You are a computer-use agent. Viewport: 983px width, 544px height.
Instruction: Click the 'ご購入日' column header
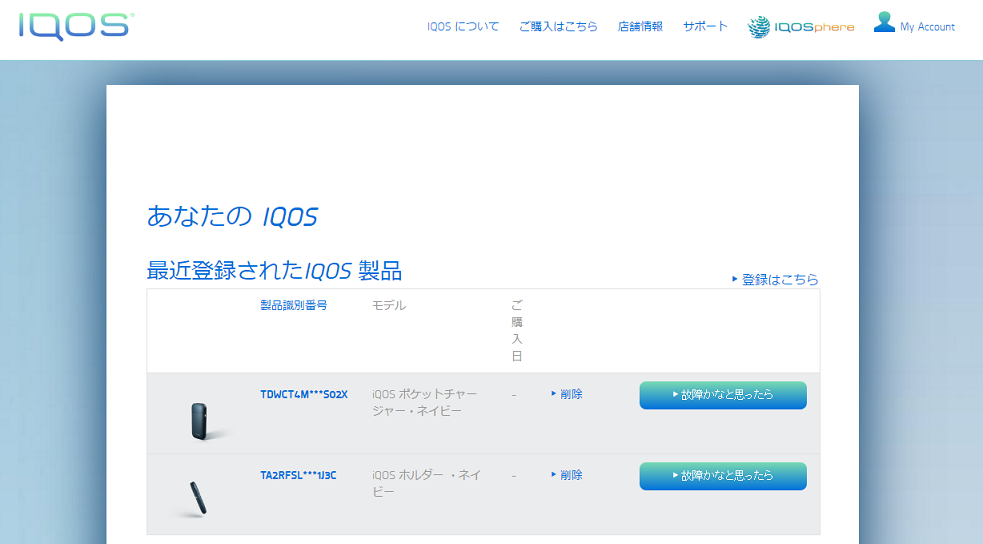pyautogui.click(x=517, y=330)
